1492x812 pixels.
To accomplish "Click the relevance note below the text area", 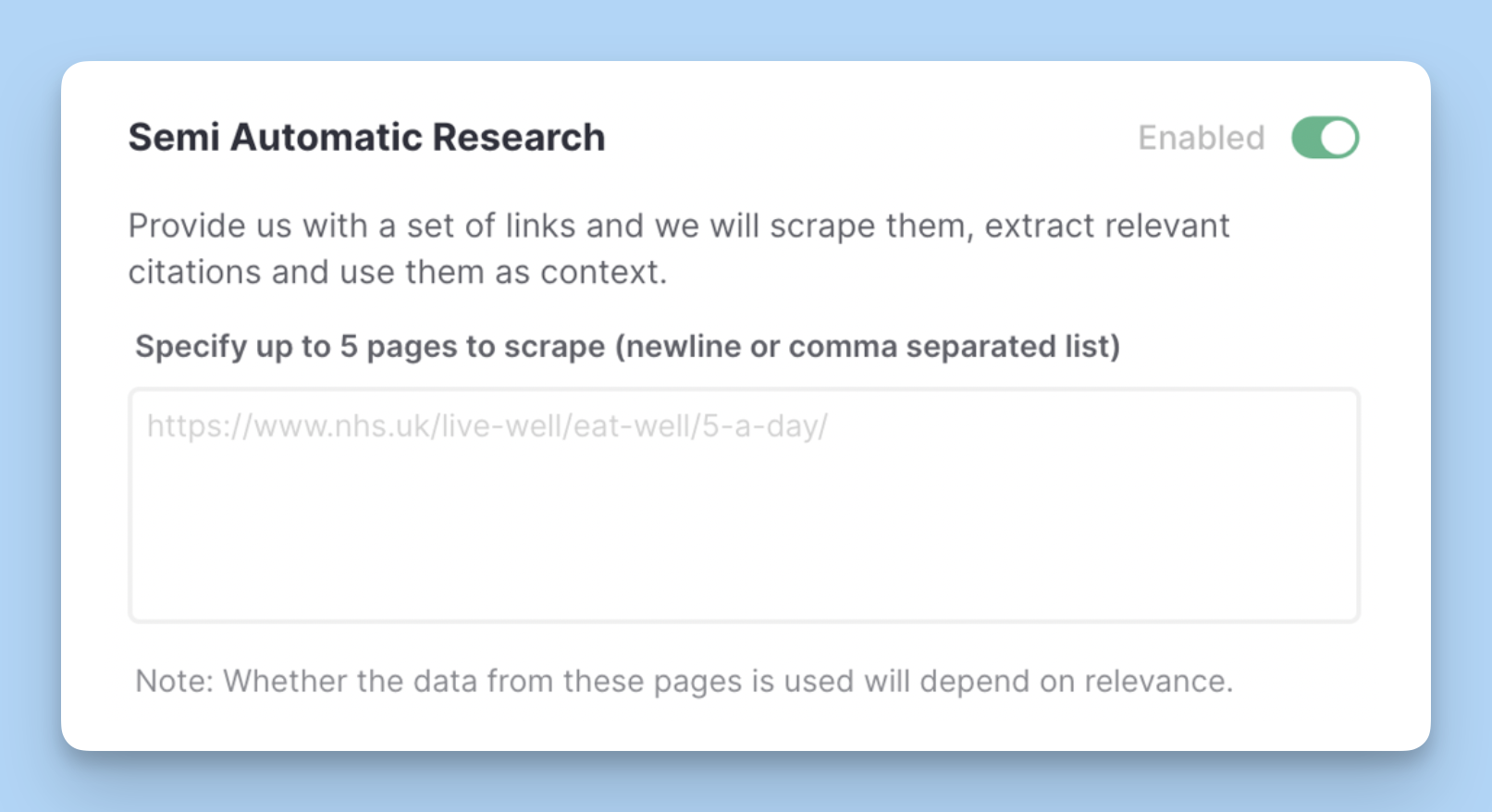I will pyautogui.click(x=684, y=682).
